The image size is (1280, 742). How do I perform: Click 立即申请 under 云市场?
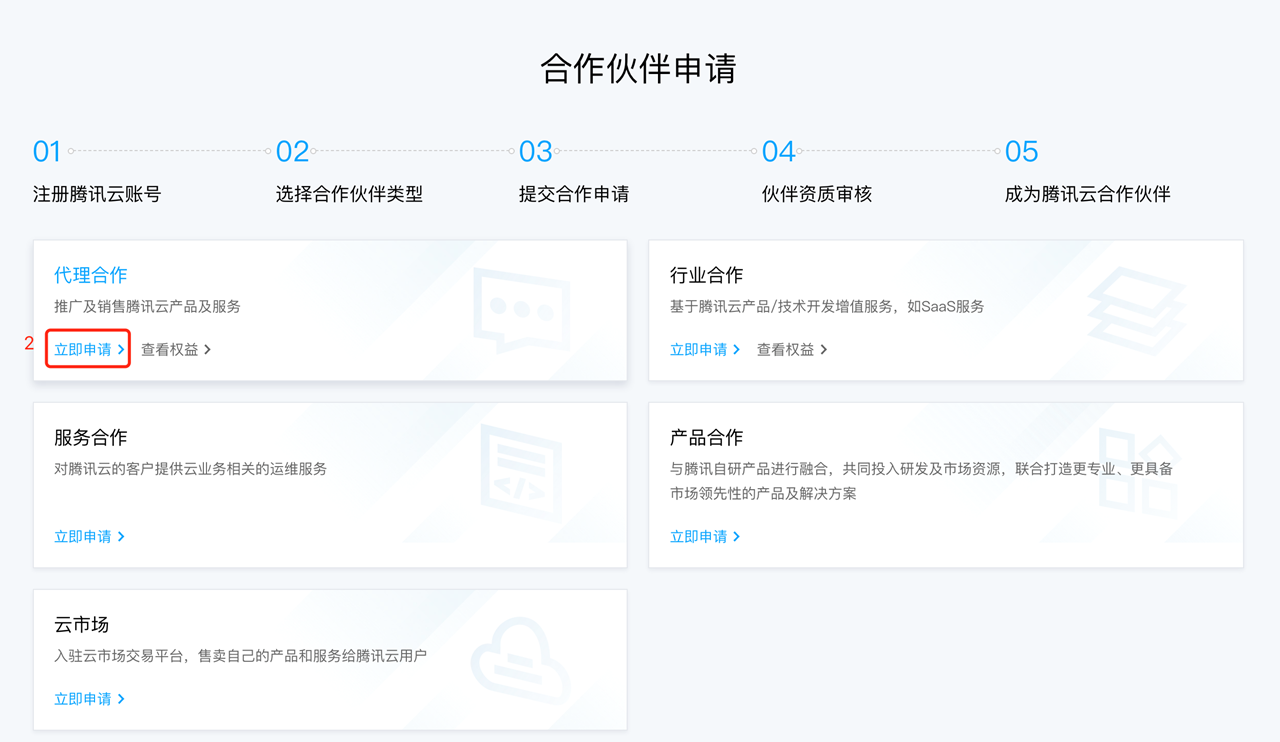click(x=89, y=699)
